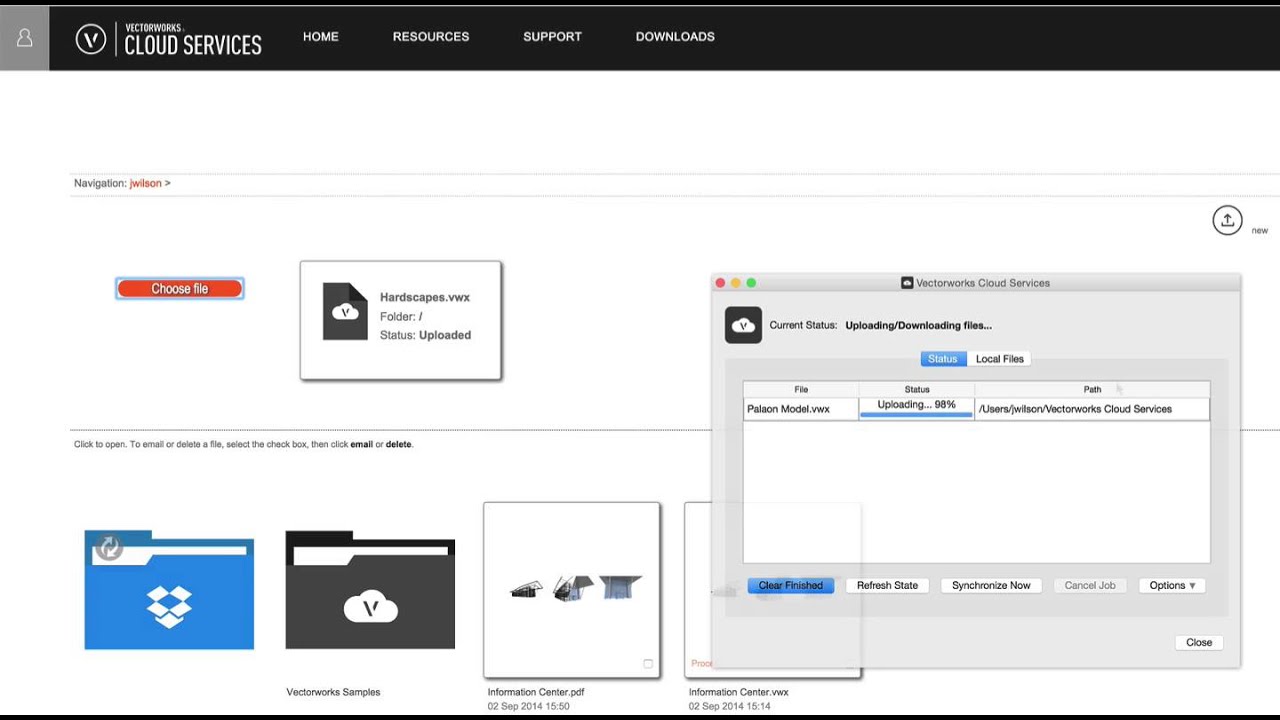Viewport: 1280px width, 720px height.
Task: Click the Cancel Job button
Action: coord(1090,586)
